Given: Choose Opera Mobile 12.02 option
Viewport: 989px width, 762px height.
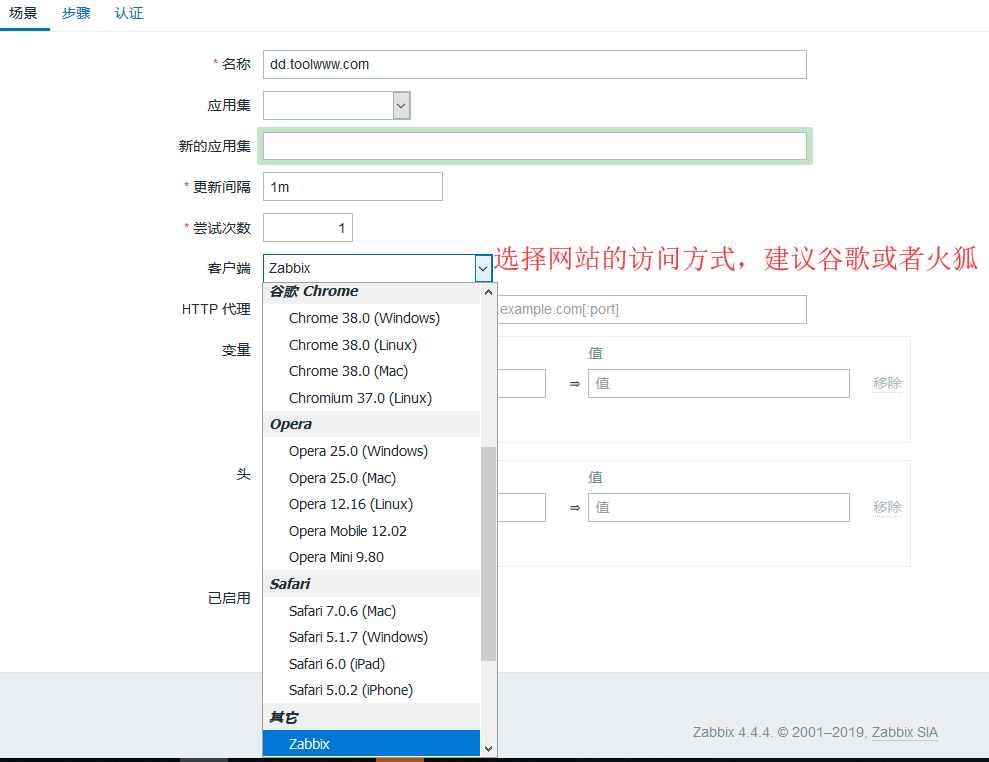Looking at the screenshot, I should tap(371, 531).
